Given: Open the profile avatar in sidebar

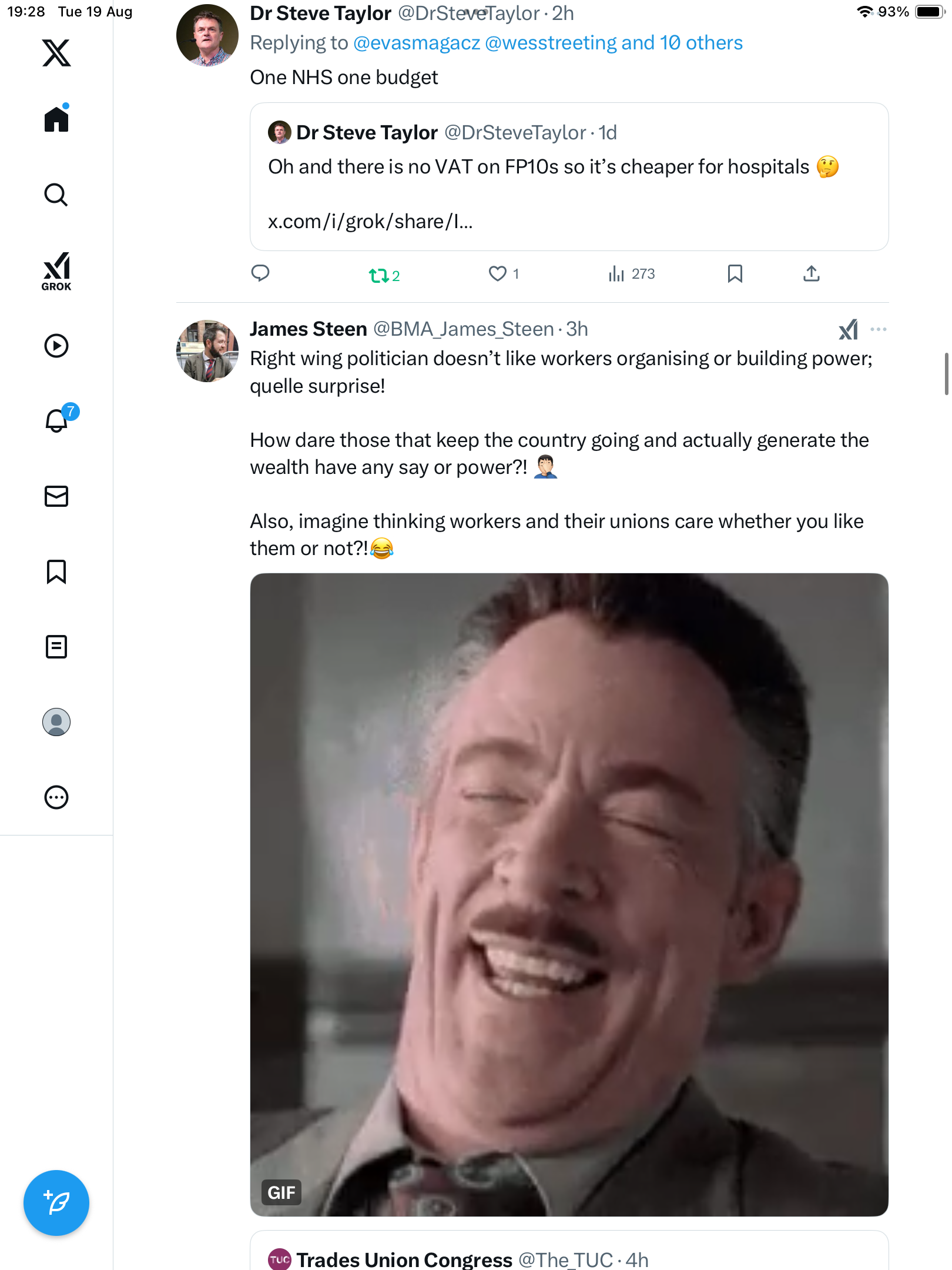Looking at the screenshot, I should tap(56, 722).
